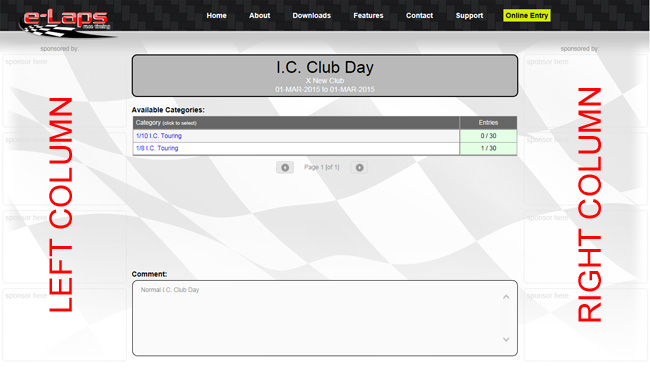The width and height of the screenshot is (650, 371).
Task: Navigate to Downloads
Action: point(312,16)
